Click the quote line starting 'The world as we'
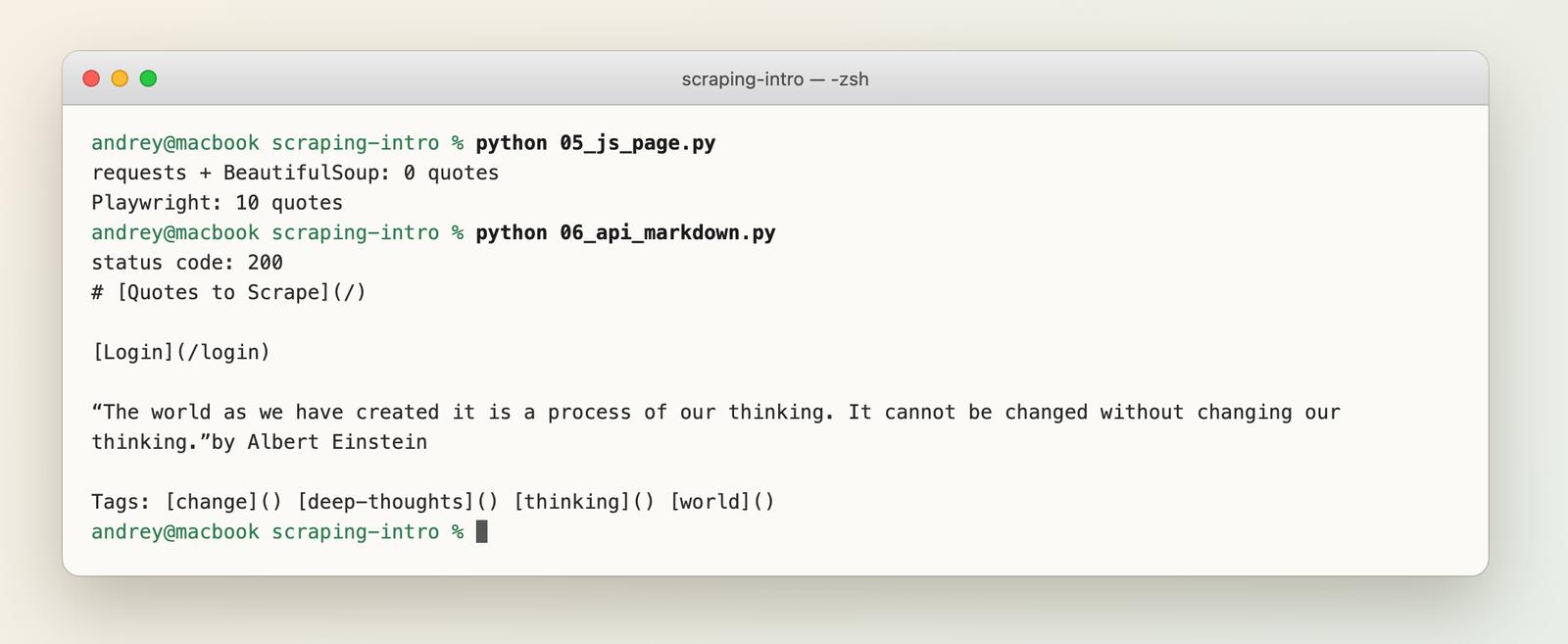1568x644 pixels. pyautogui.click(x=715, y=413)
